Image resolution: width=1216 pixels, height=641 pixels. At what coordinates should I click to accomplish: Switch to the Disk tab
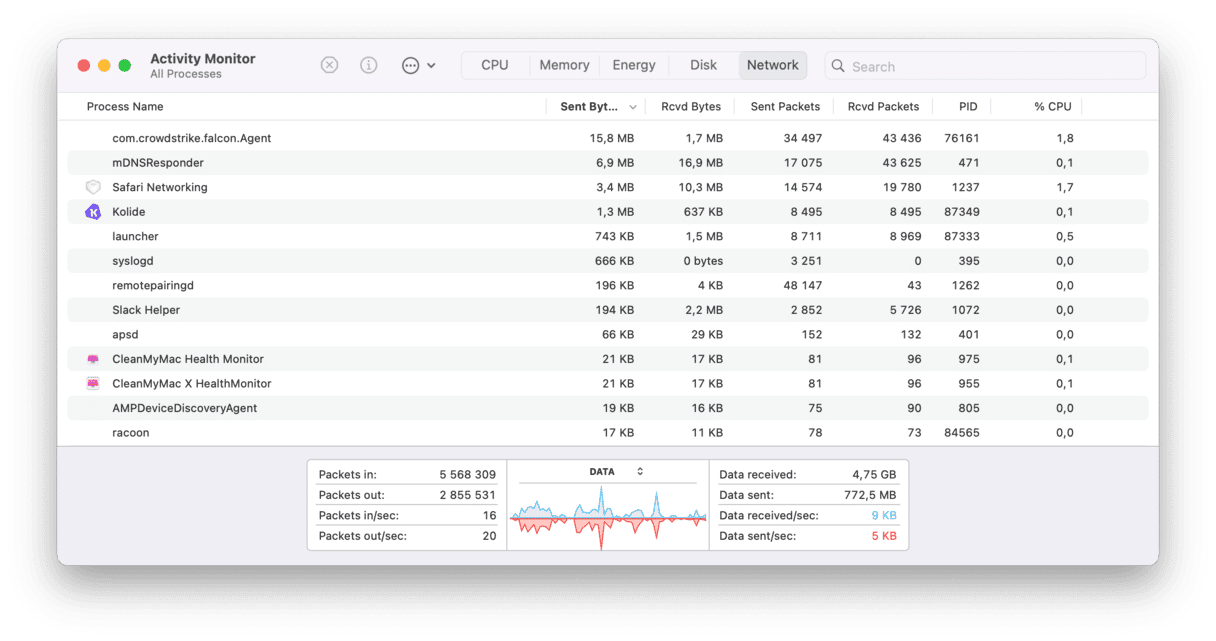(703, 65)
